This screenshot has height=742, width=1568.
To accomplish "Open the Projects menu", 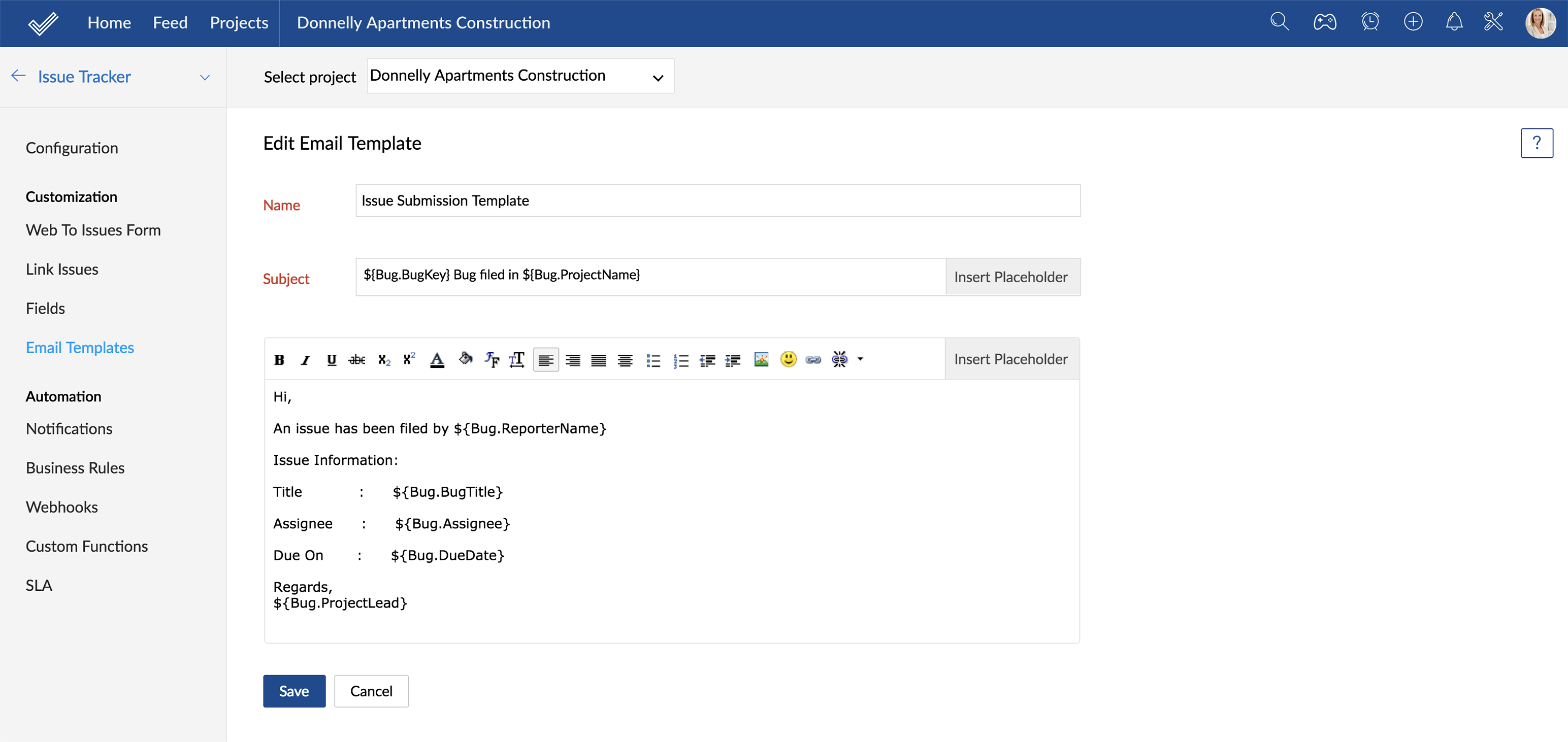I will (239, 22).
